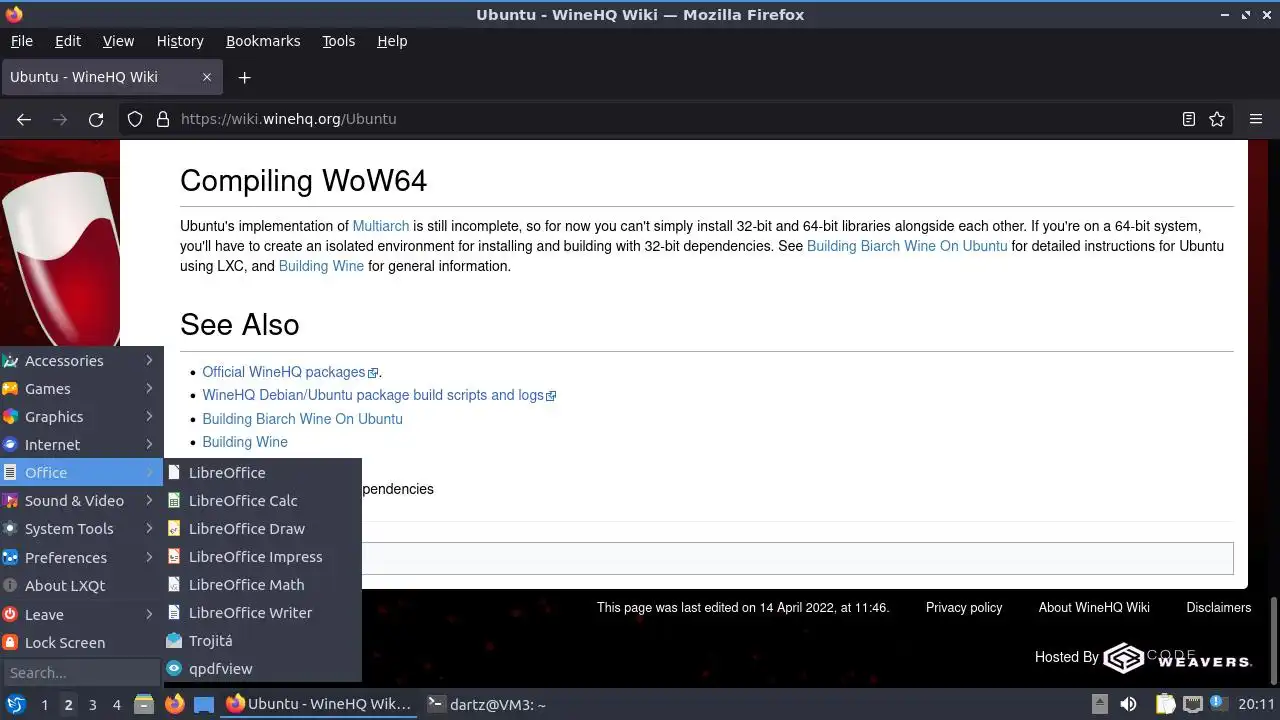Open the clipboard manager tray icon
This screenshot has height=720, width=1280.
click(1164, 704)
